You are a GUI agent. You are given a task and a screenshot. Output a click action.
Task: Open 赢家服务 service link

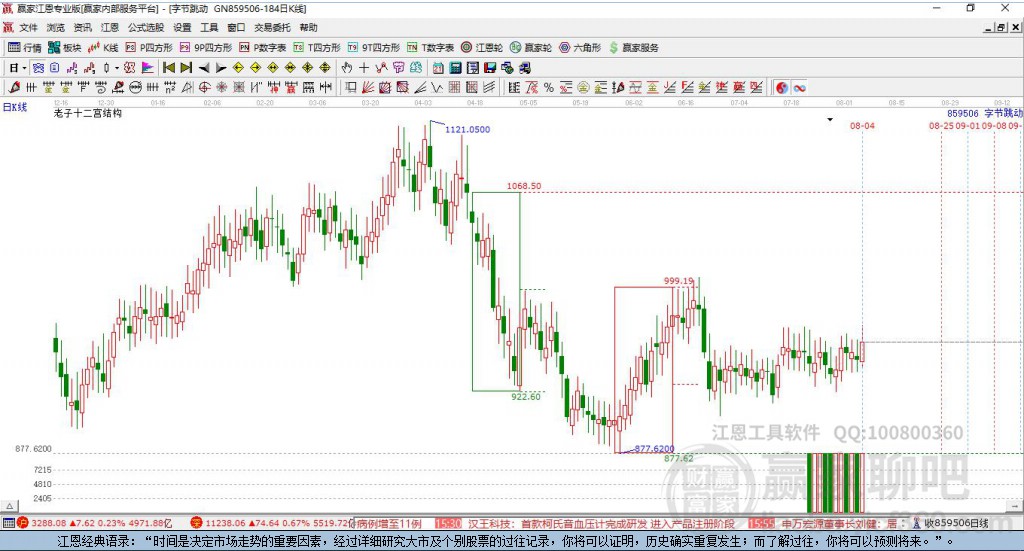pos(633,48)
